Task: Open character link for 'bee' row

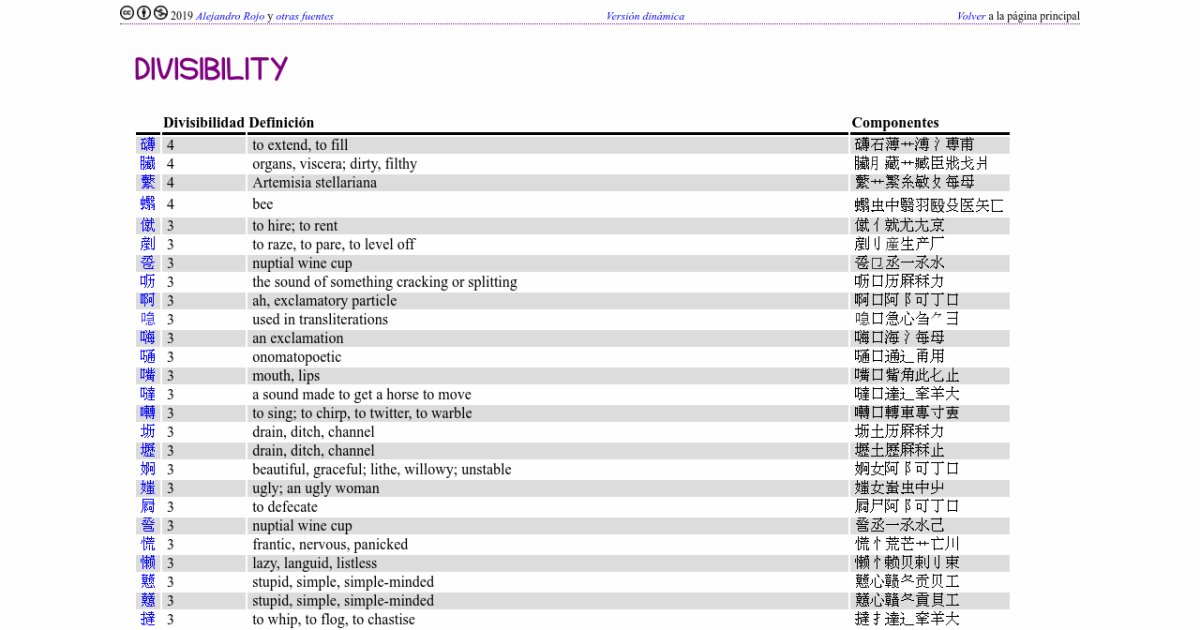Action: pyautogui.click(x=148, y=204)
